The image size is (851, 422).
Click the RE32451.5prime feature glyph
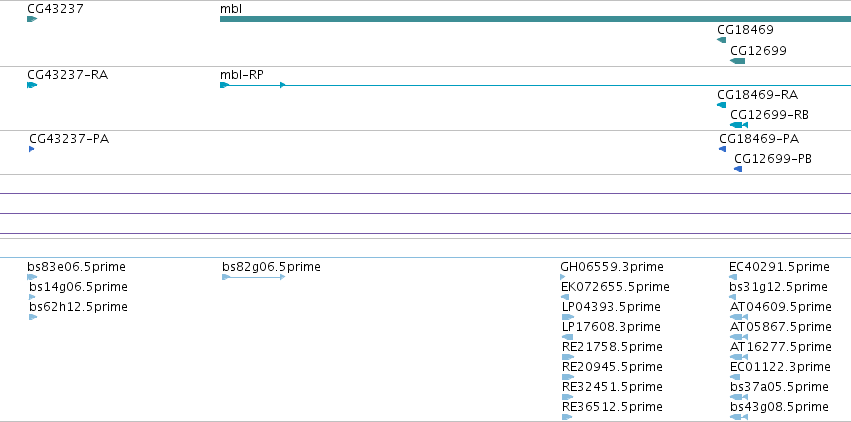(568, 398)
